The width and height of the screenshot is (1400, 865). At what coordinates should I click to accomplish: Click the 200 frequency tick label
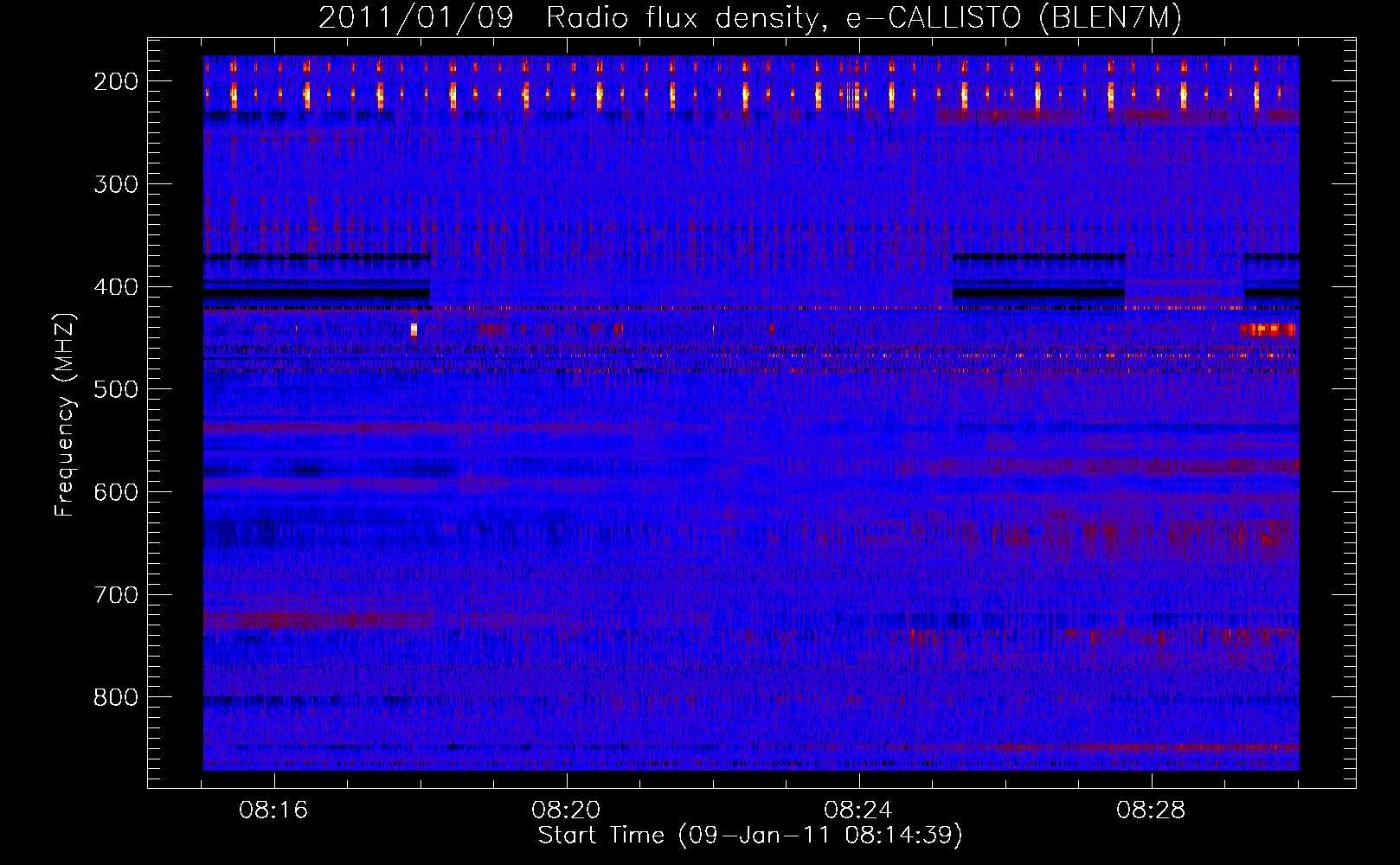[116, 81]
